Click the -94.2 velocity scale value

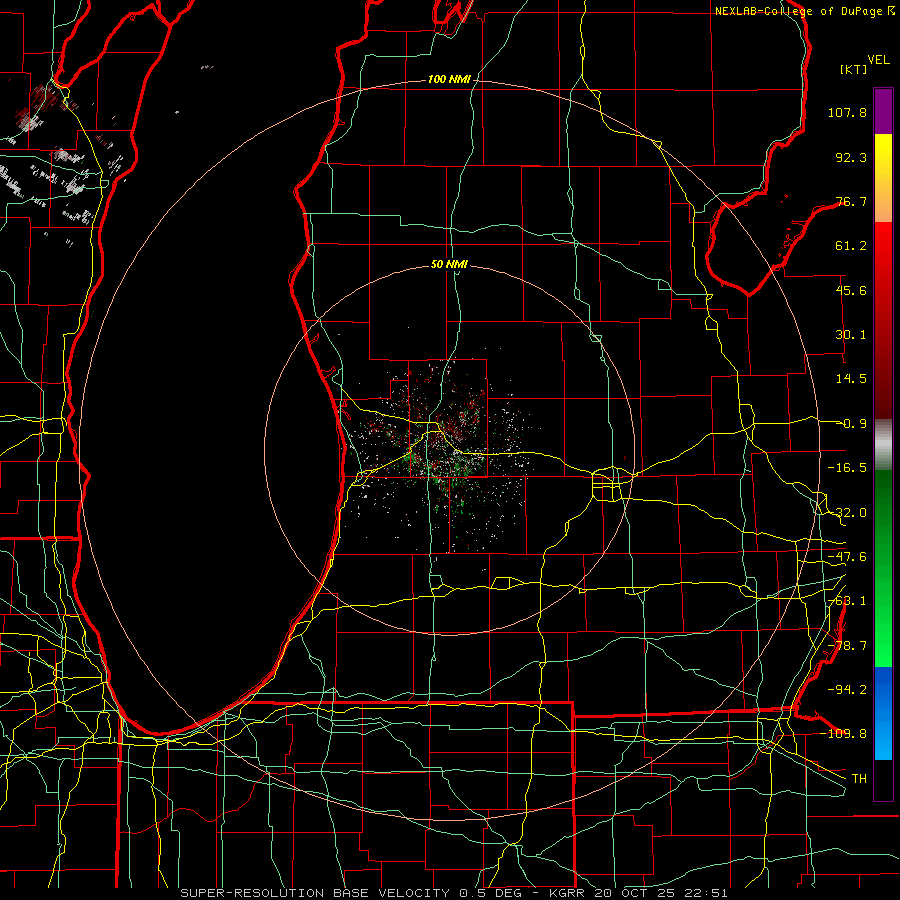point(847,689)
